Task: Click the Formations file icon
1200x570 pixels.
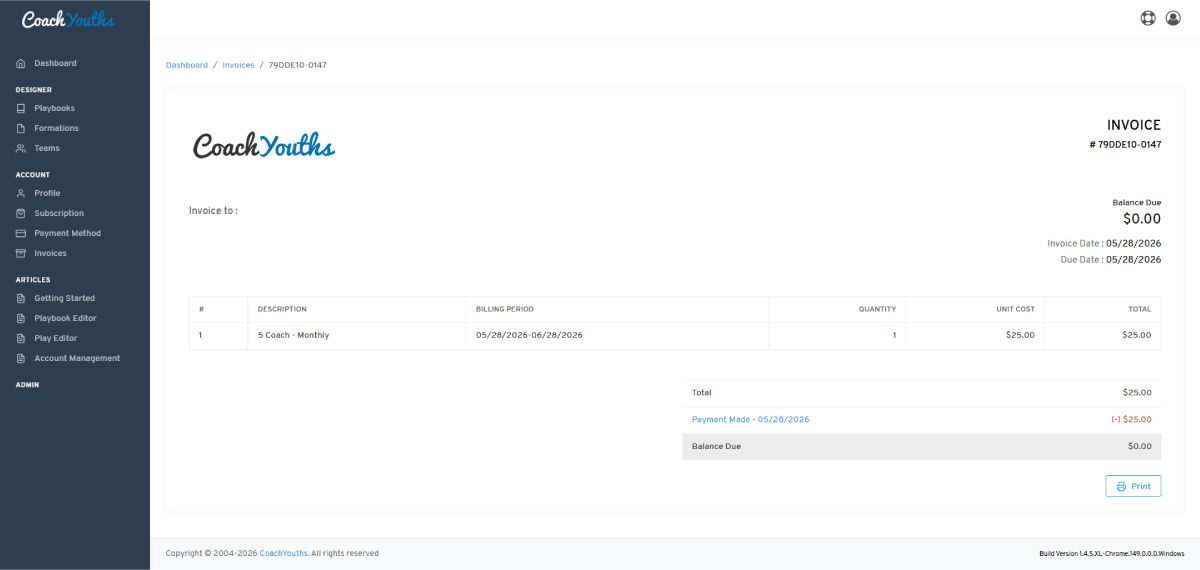Action: 21,128
